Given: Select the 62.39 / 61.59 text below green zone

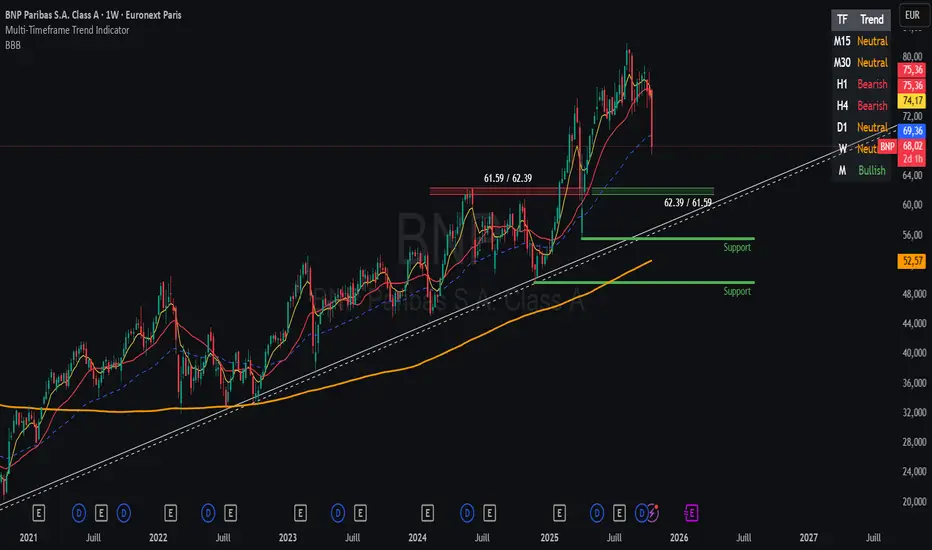Looking at the screenshot, I should pyautogui.click(x=688, y=203).
